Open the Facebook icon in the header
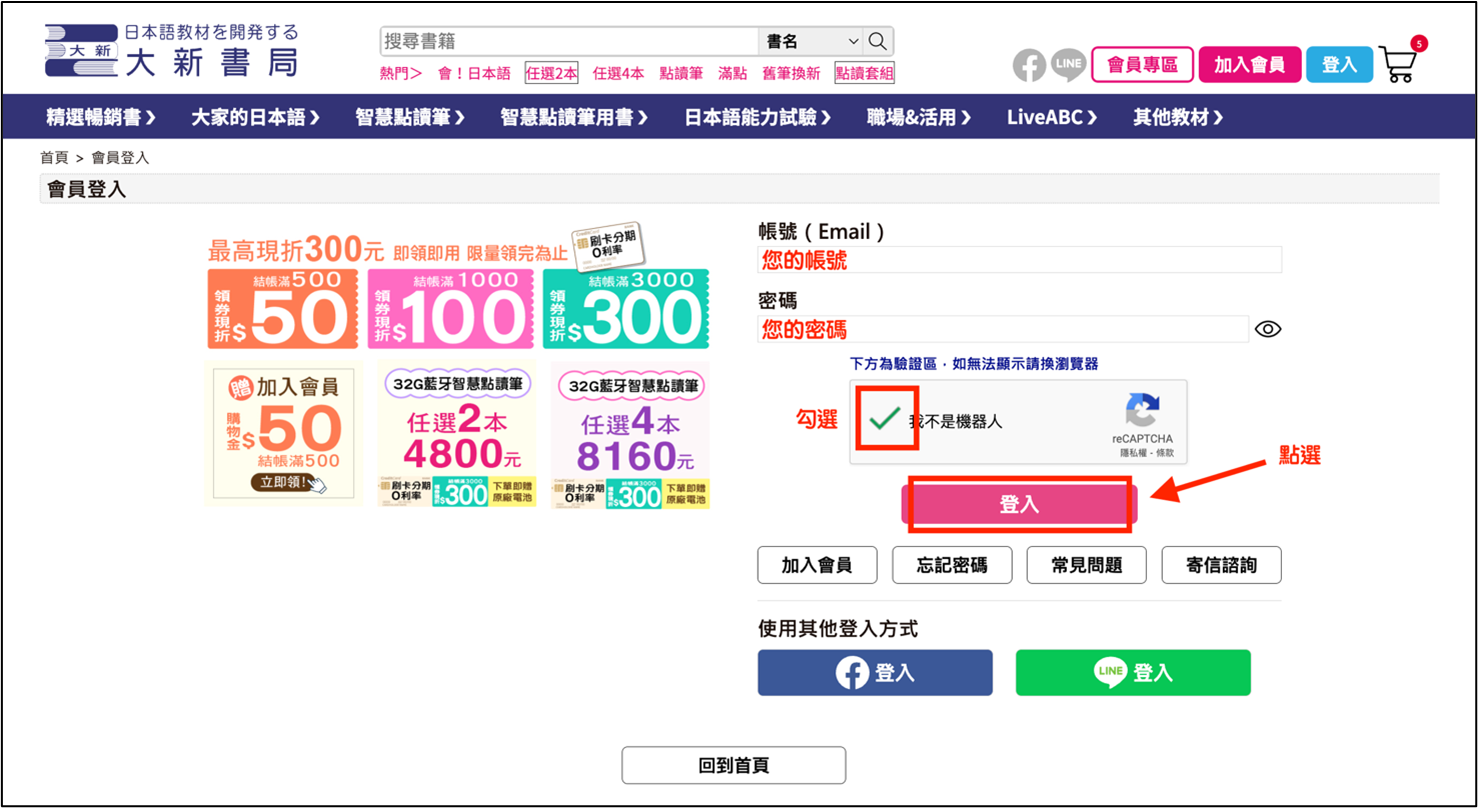 (x=1029, y=65)
